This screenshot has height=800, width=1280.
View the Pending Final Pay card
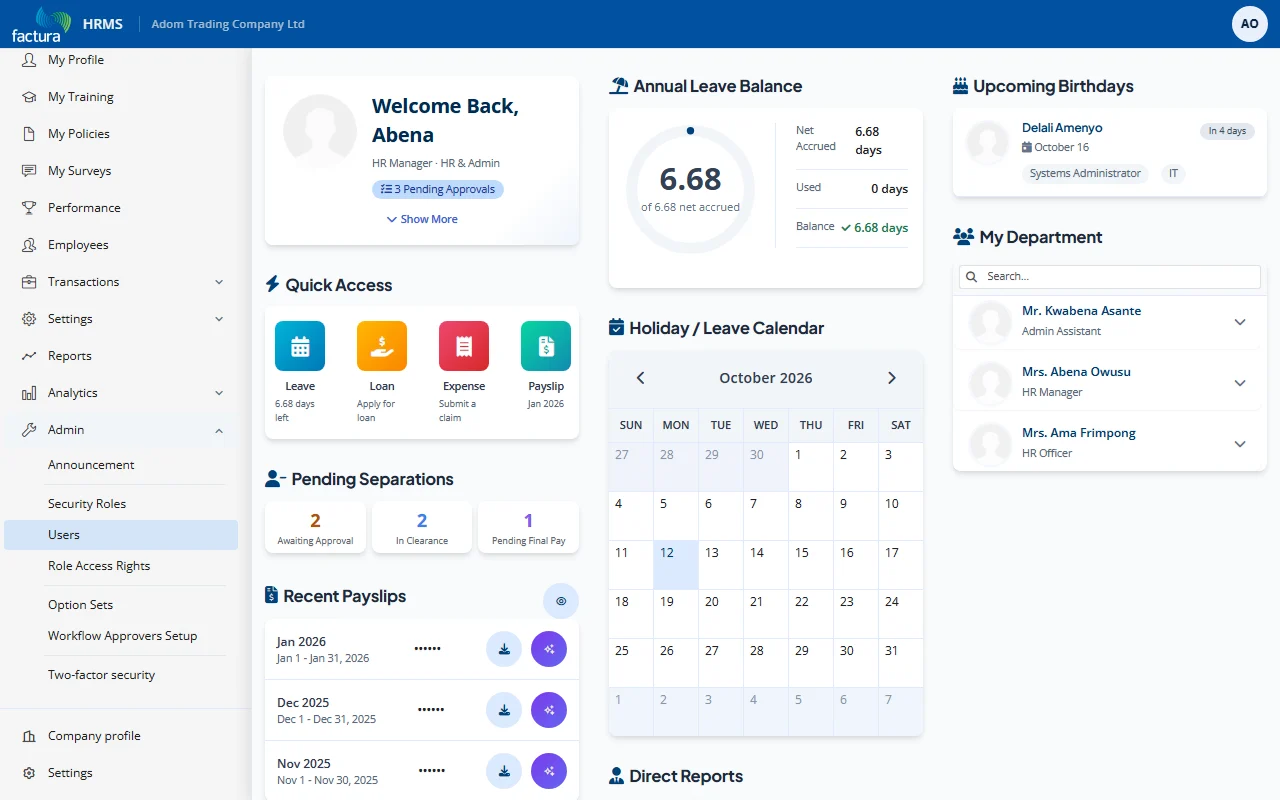click(528, 528)
